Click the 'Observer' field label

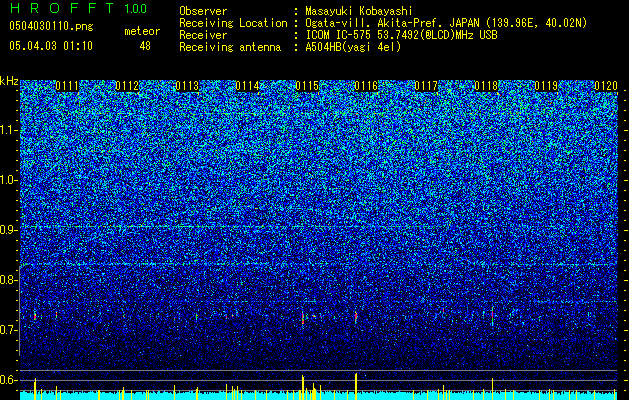click(x=203, y=11)
